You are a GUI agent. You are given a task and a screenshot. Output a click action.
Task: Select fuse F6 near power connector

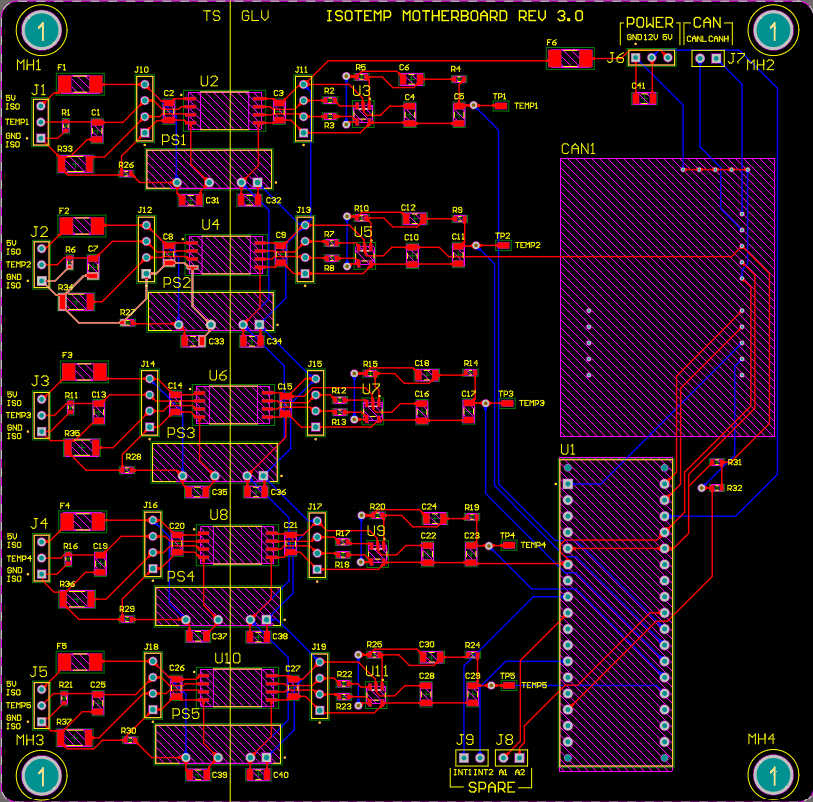[570, 58]
